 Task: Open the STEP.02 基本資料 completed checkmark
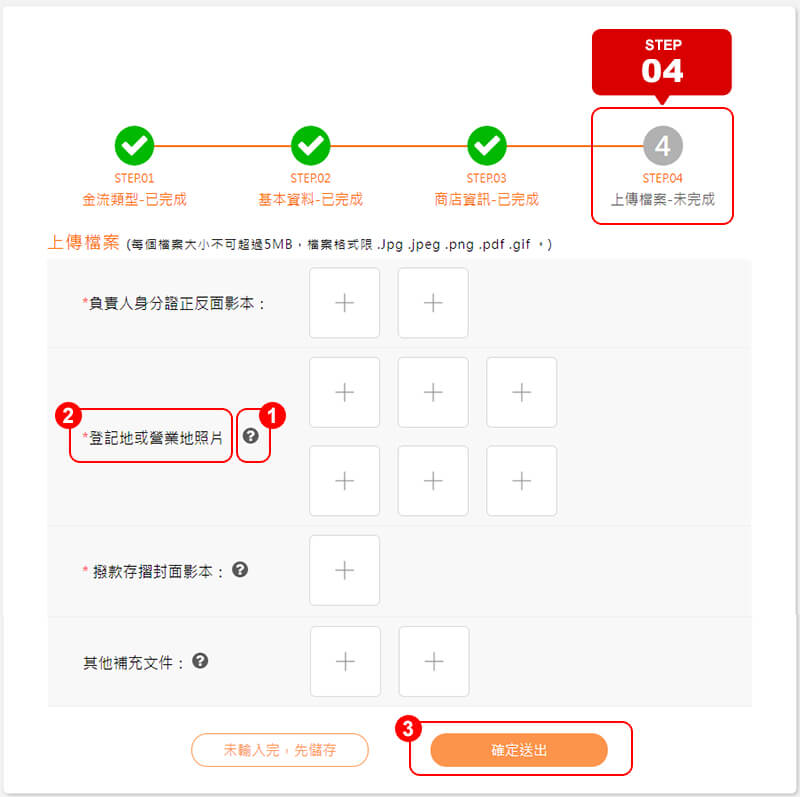click(310, 145)
